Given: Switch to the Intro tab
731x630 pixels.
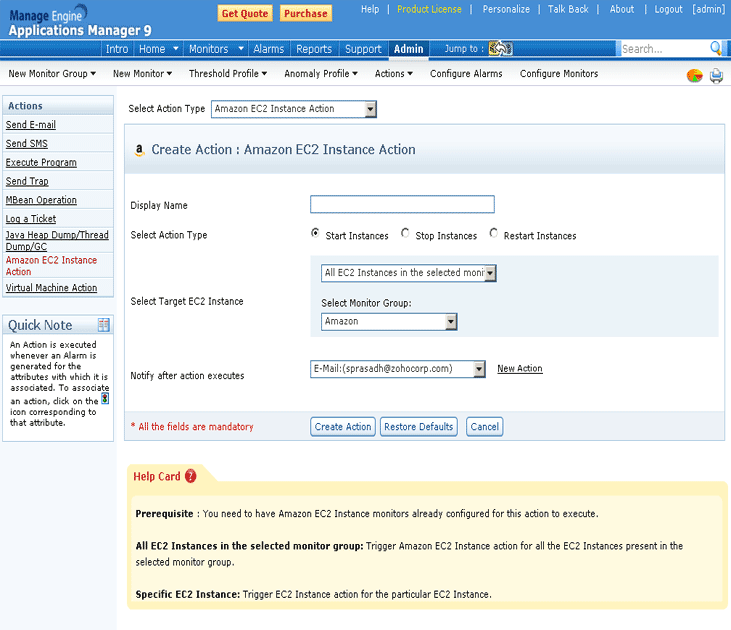Looking at the screenshot, I should point(117,49).
